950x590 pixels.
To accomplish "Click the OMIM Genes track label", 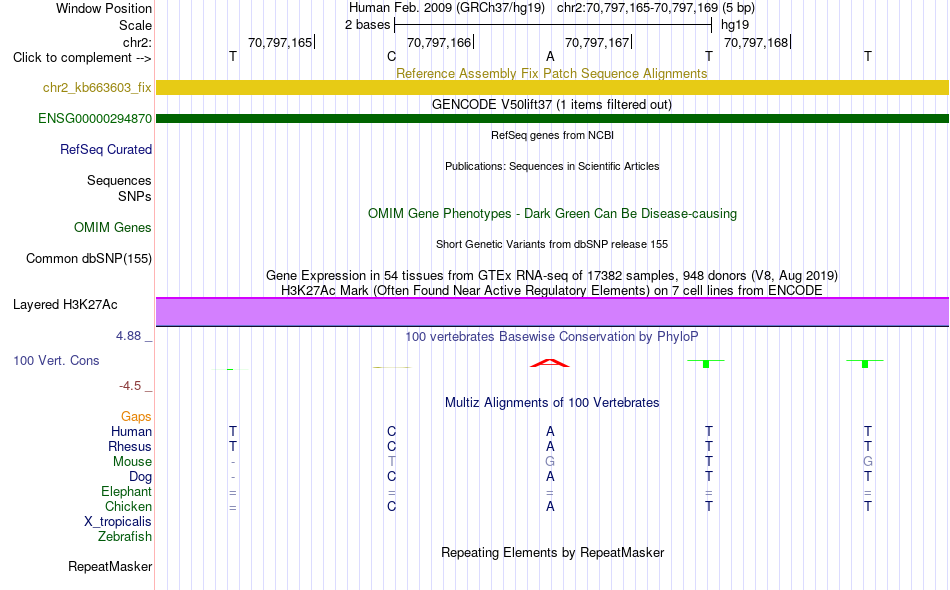I will [x=113, y=228].
